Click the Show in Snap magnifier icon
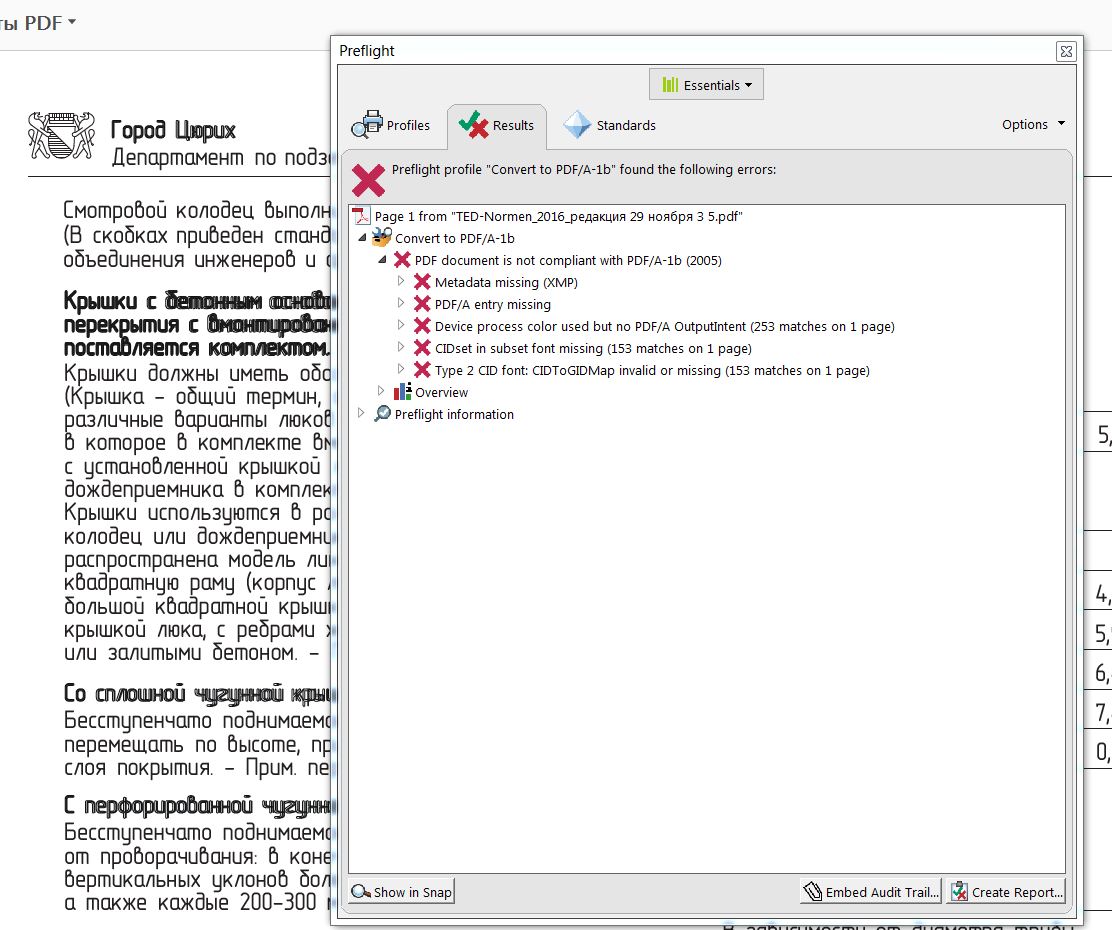The height and width of the screenshot is (930, 1112). 361,892
